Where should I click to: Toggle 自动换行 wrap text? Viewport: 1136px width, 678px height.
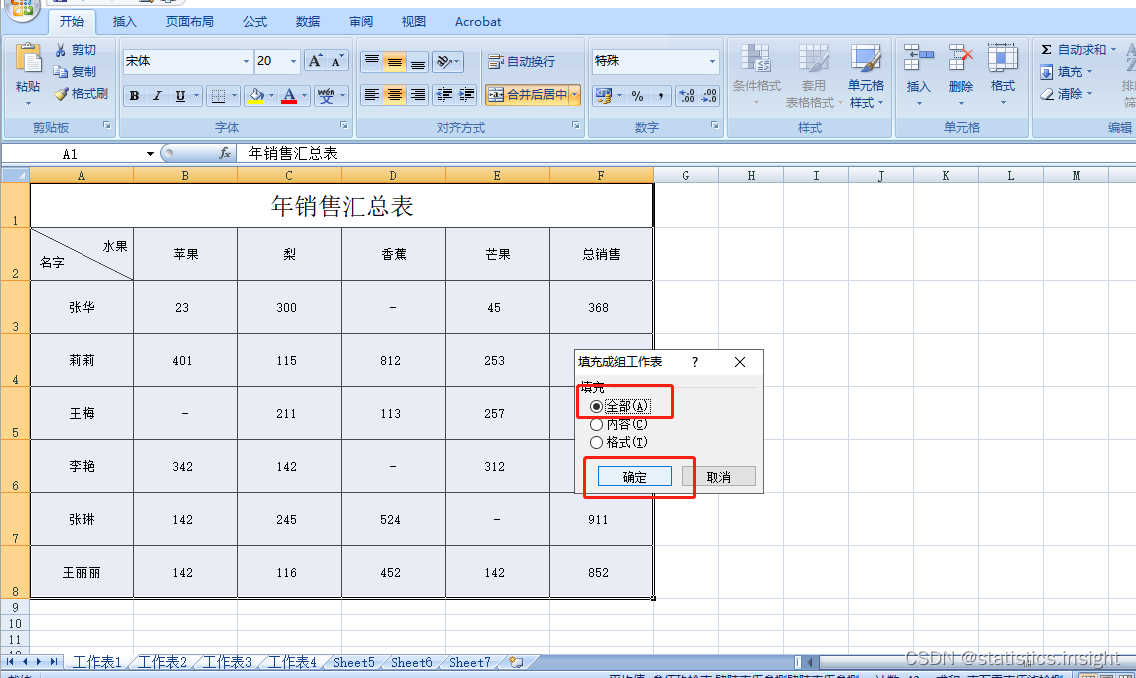click(x=522, y=62)
